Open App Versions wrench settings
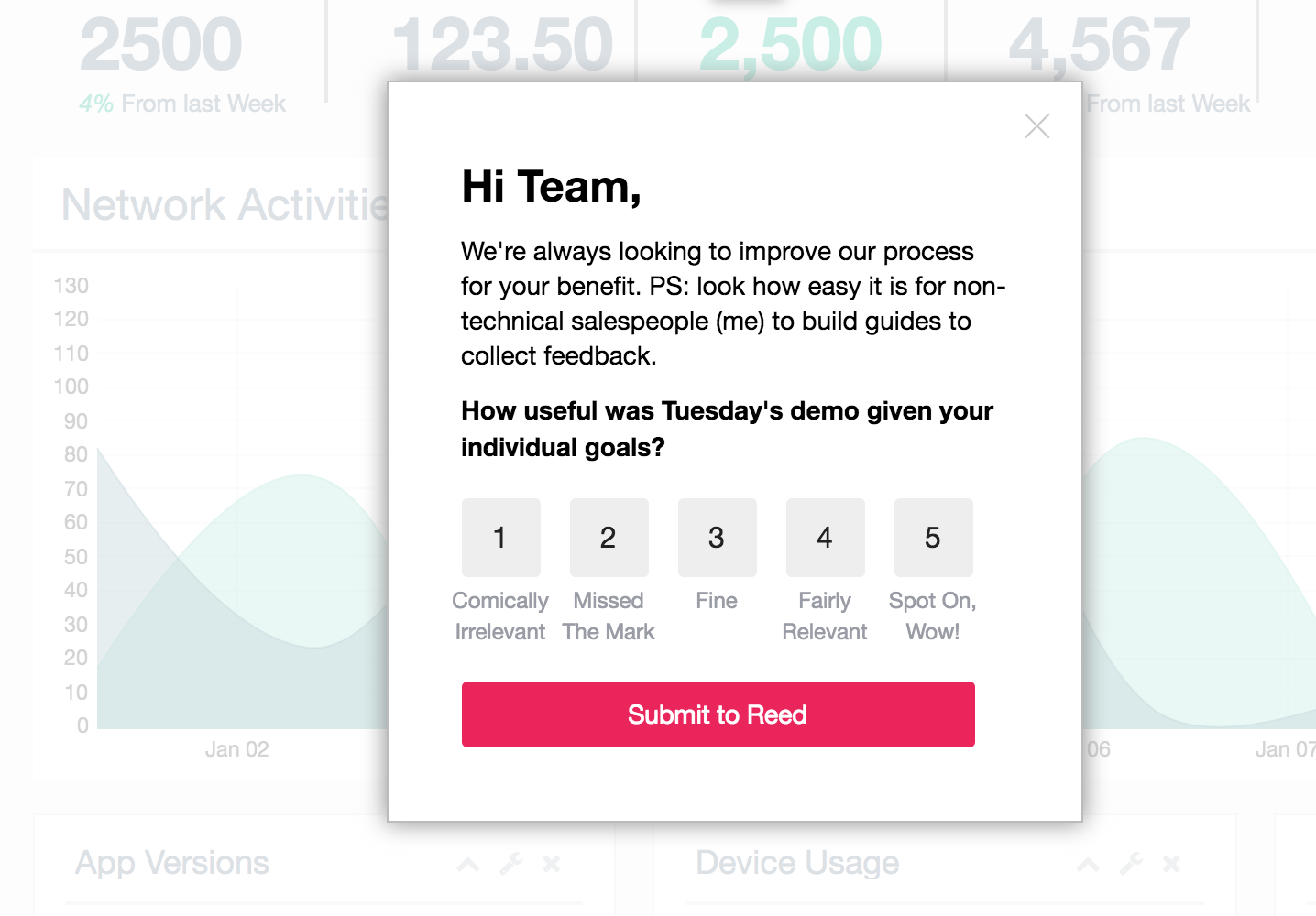This screenshot has height=916, width=1316. 510,864
